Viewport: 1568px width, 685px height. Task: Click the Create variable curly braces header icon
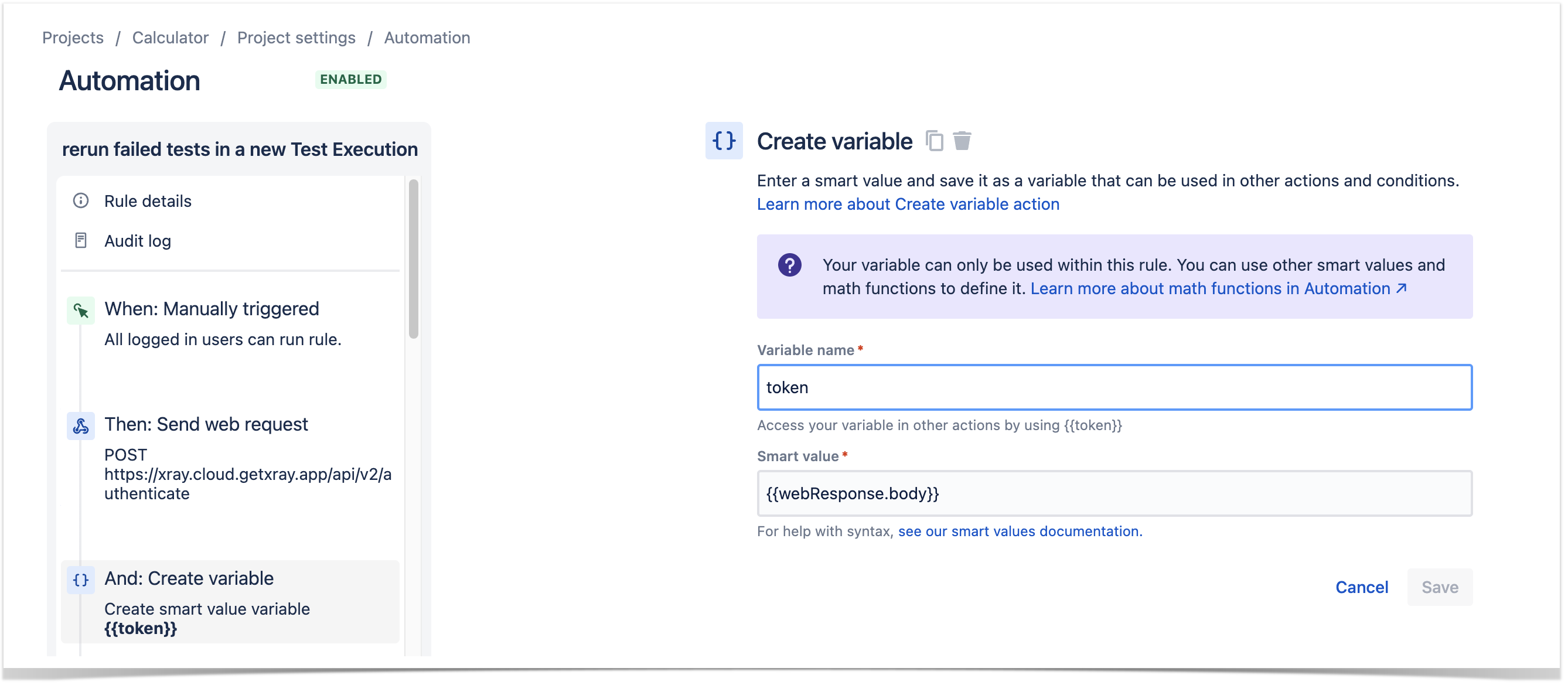point(724,141)
